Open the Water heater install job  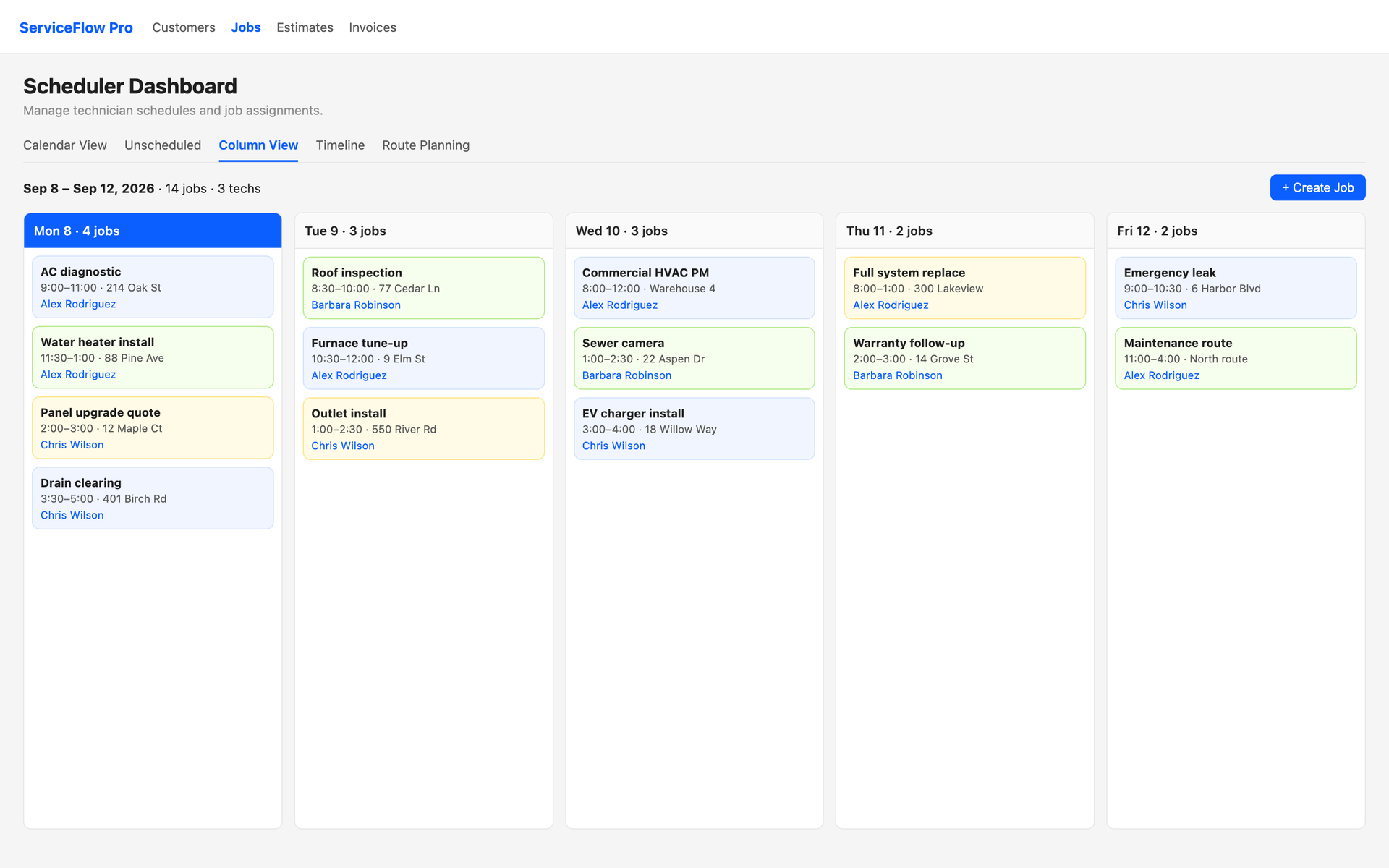pyautogui.click(x=153, y=357)
